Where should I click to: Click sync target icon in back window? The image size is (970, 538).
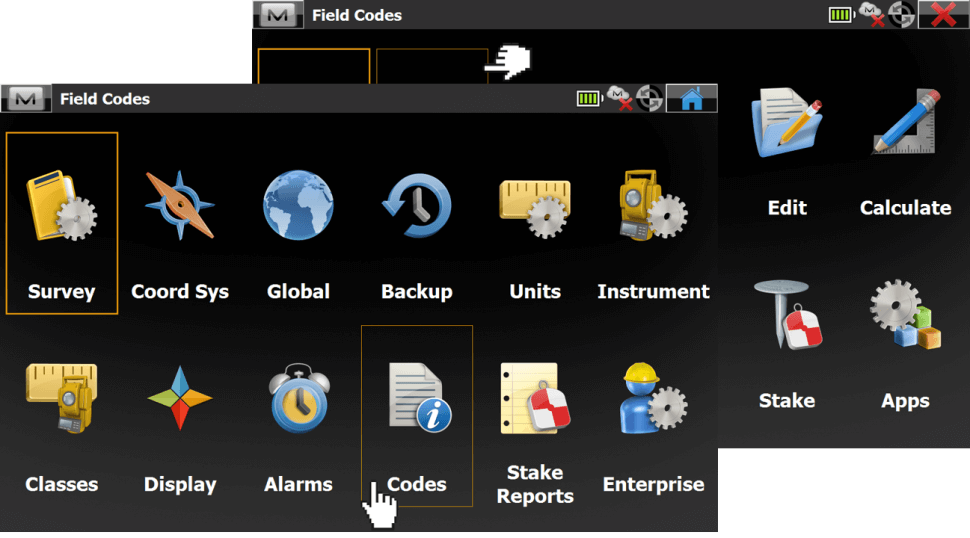pyautogui.click(x=901, y=14)
